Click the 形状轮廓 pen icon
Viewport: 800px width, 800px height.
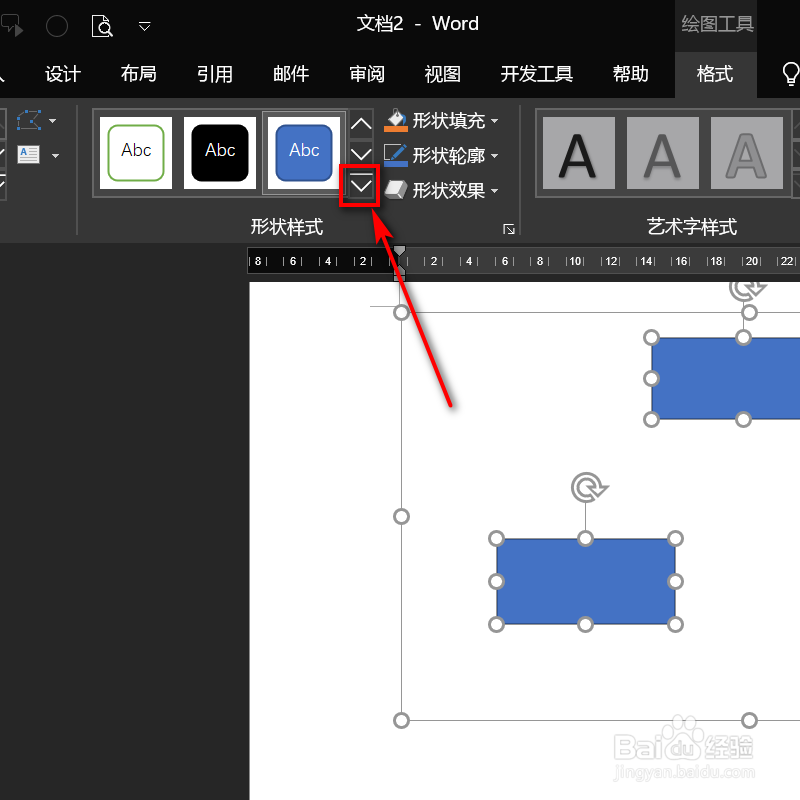point(395,155)
